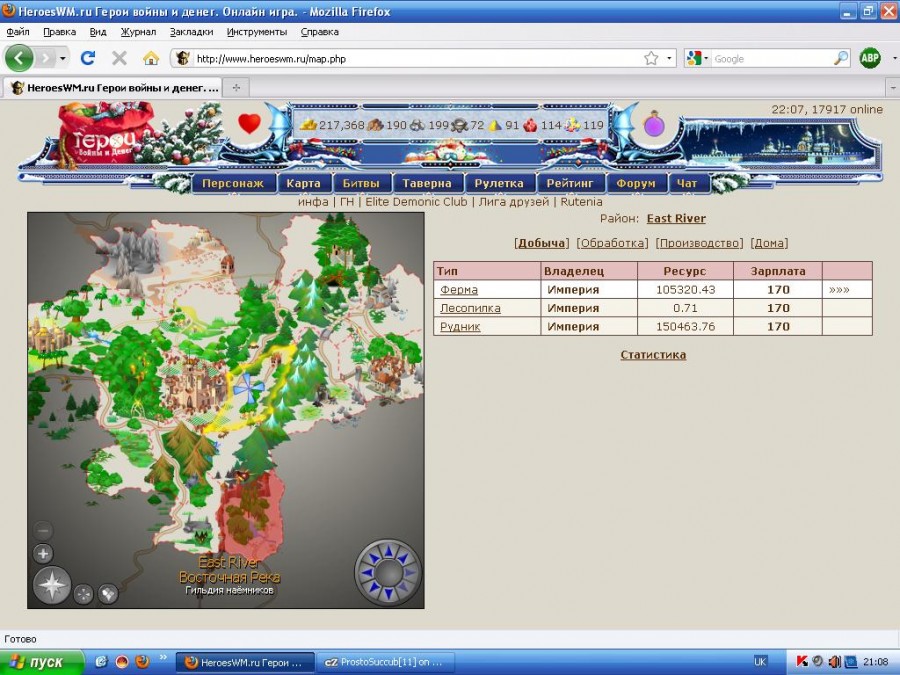This screenshot has height=675, width=900.
Task: Open the tab list dropdown arrow
Action: [x=893, y=88]
